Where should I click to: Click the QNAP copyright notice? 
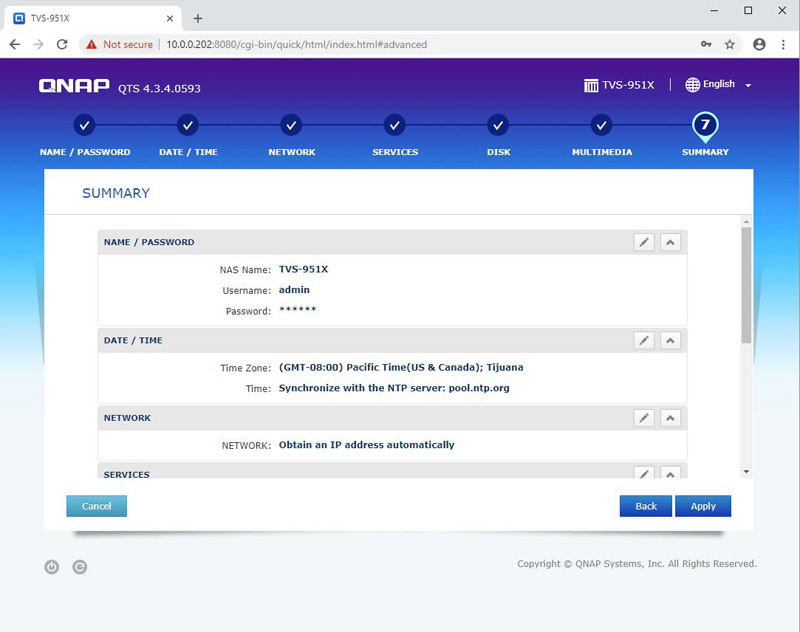coord(637,564)
